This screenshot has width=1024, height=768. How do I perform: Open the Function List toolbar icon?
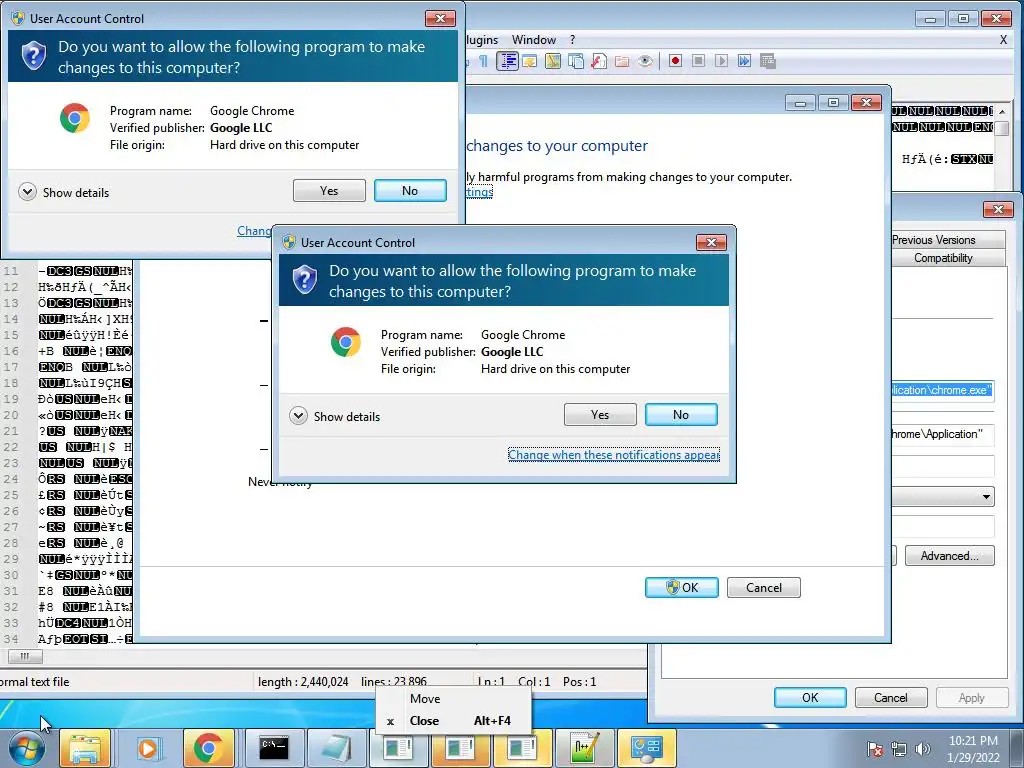(x=599, y=61)
